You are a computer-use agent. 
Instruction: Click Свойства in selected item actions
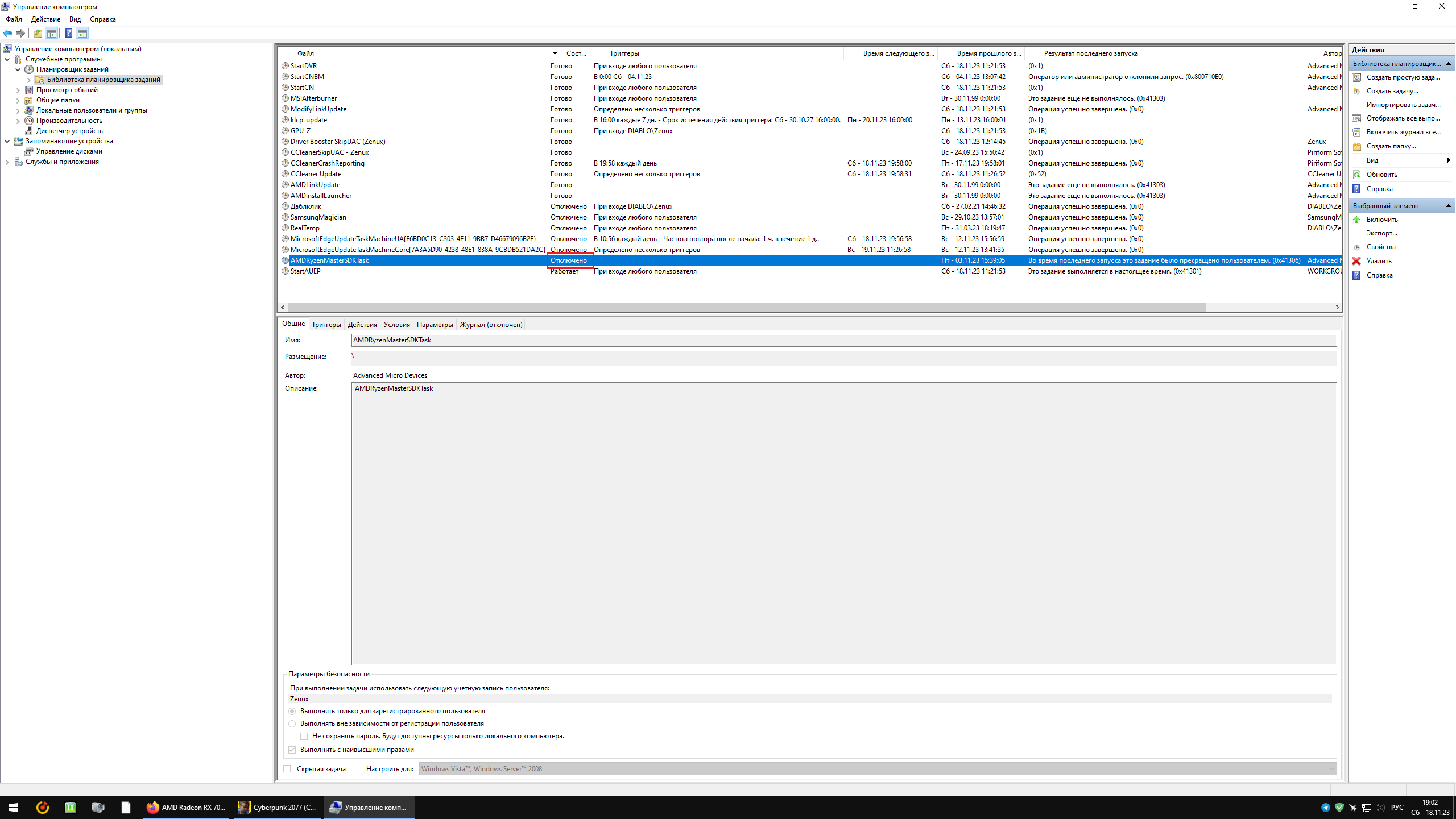(1380, 247)
